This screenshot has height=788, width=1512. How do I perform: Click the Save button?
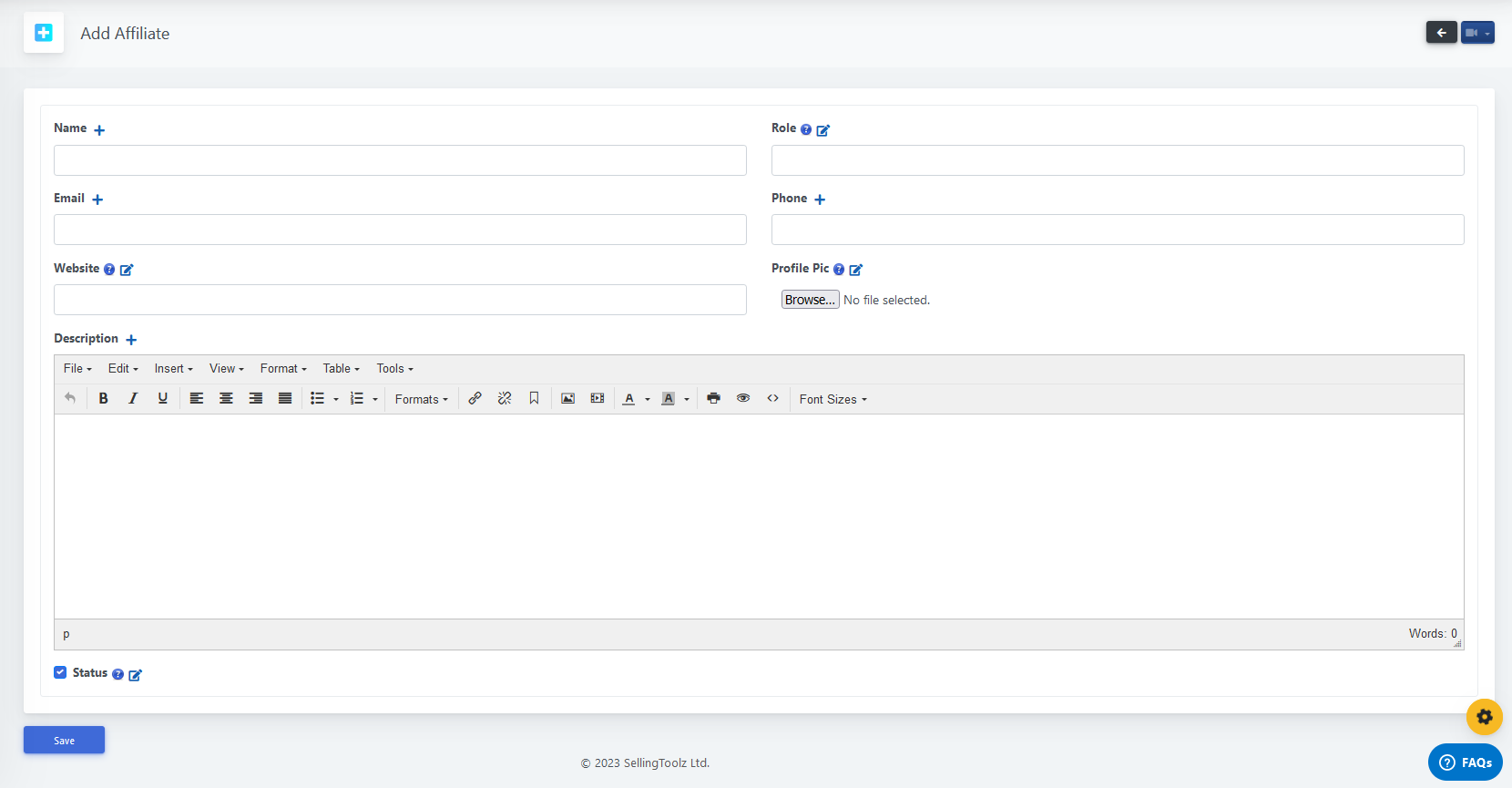(64, 740)
